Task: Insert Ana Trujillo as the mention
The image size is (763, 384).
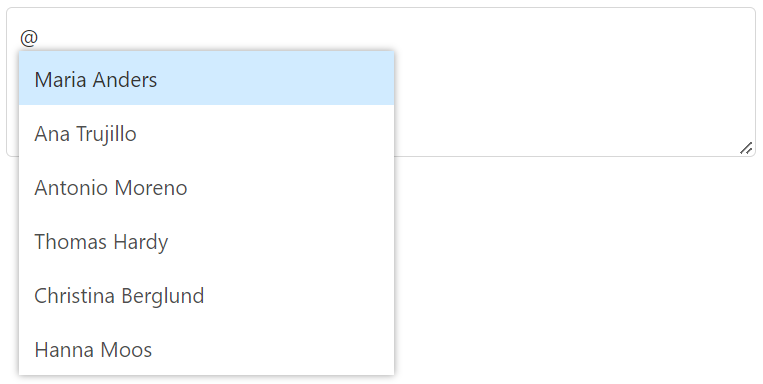Action: tap(206, 132)
